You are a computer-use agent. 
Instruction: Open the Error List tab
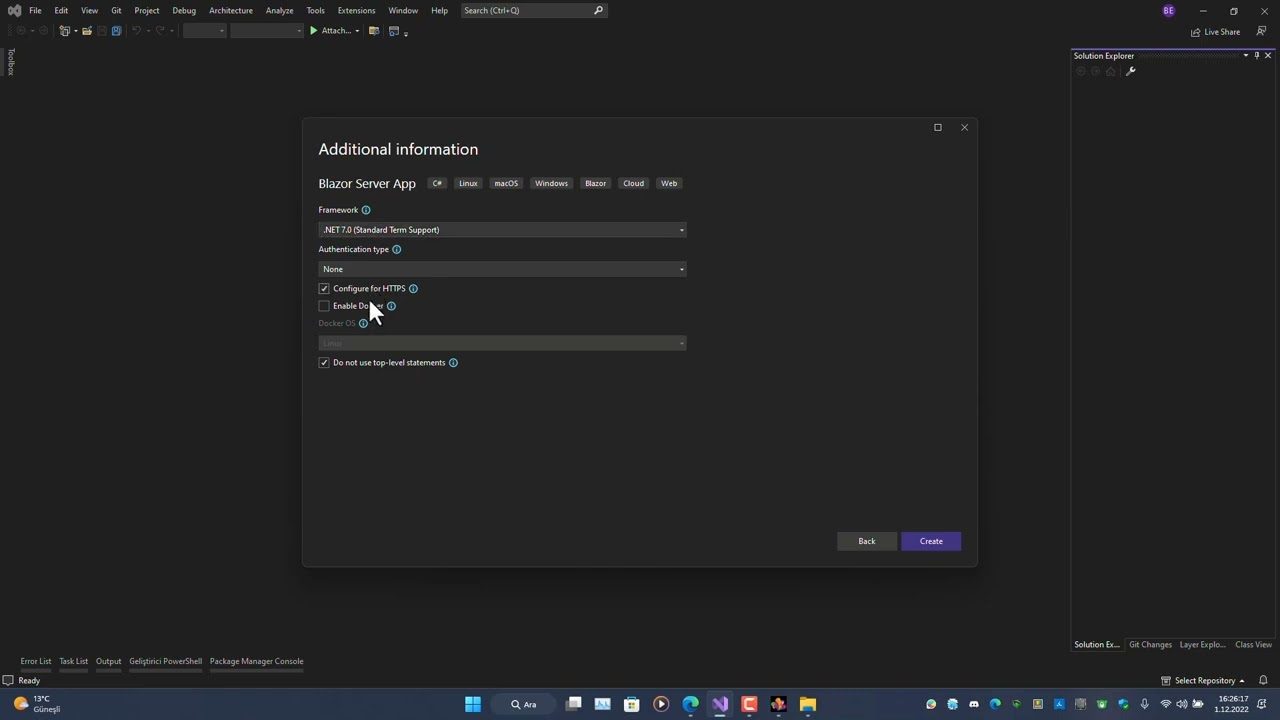coord(36,661)
